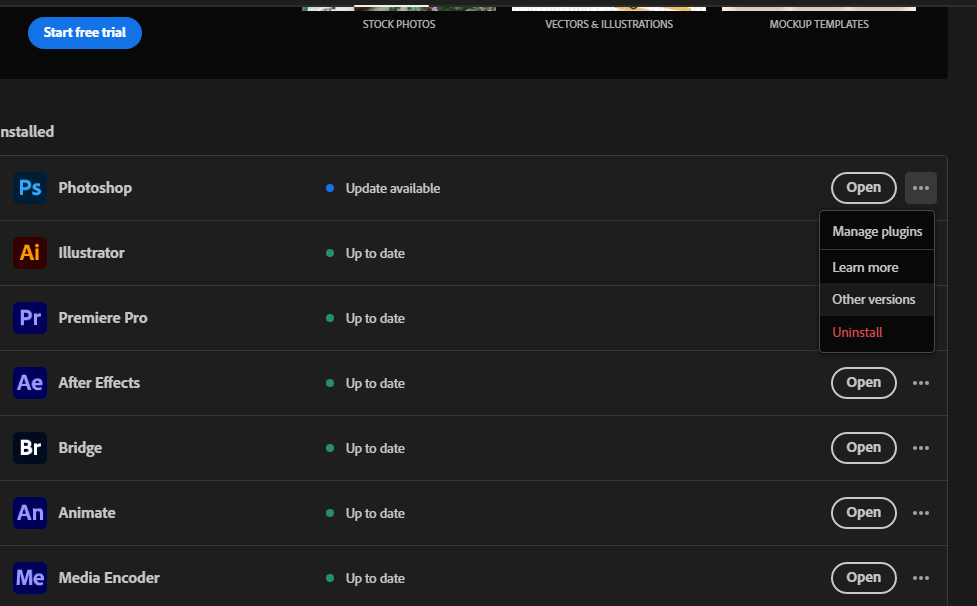Click the Illustrator app icon
This screenshot has height=606, width=977.
coord(30,253)
